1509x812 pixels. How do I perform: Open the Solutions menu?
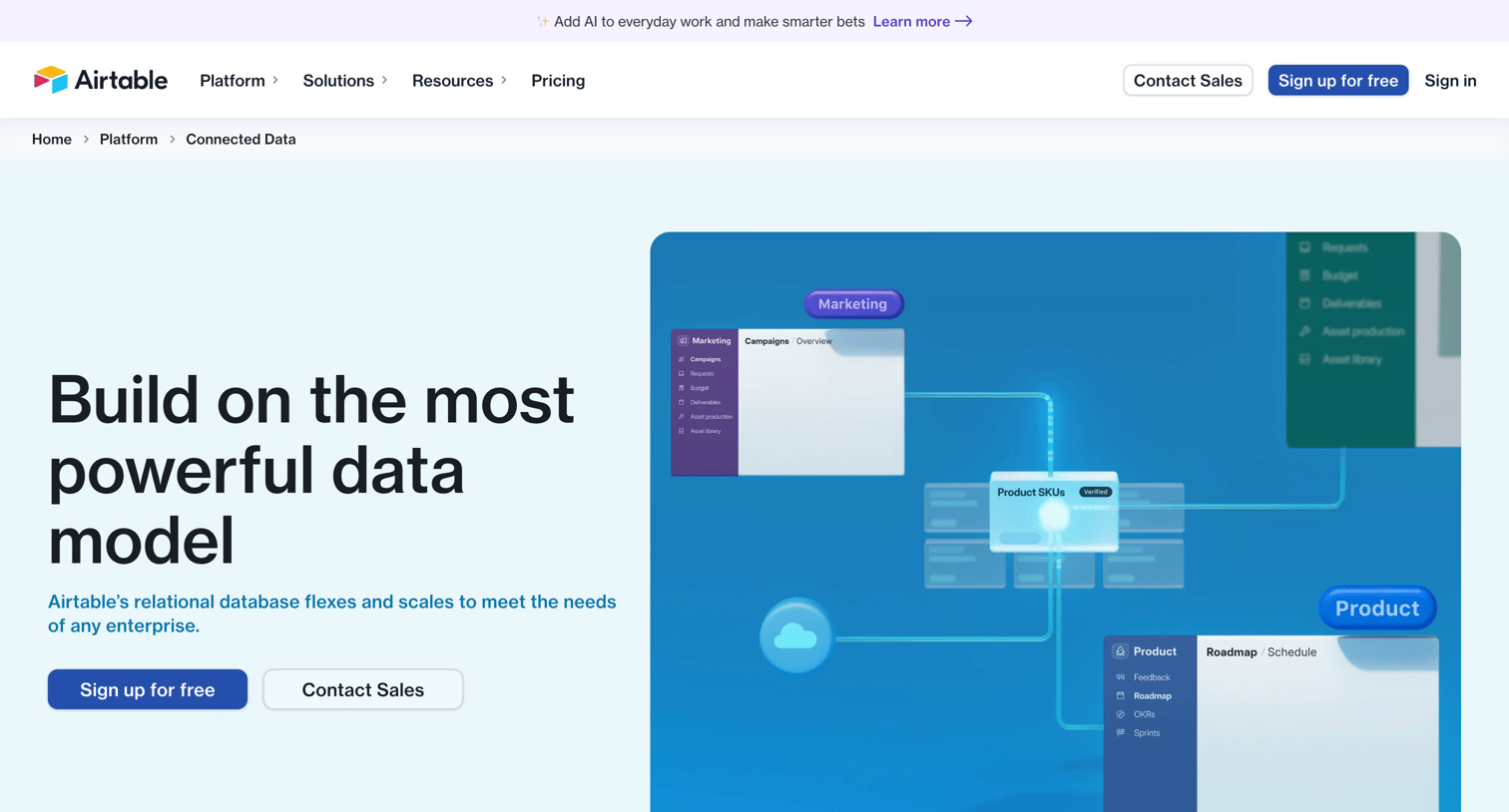point(338,81)
